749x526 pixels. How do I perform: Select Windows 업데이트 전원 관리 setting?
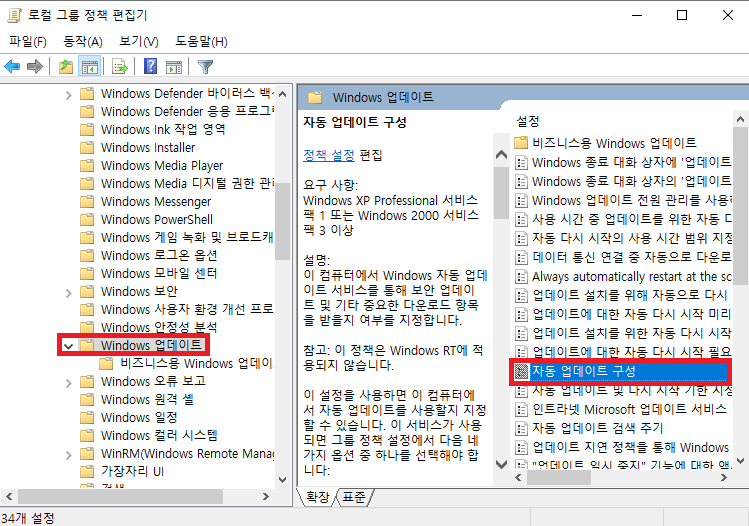[631, 200]
